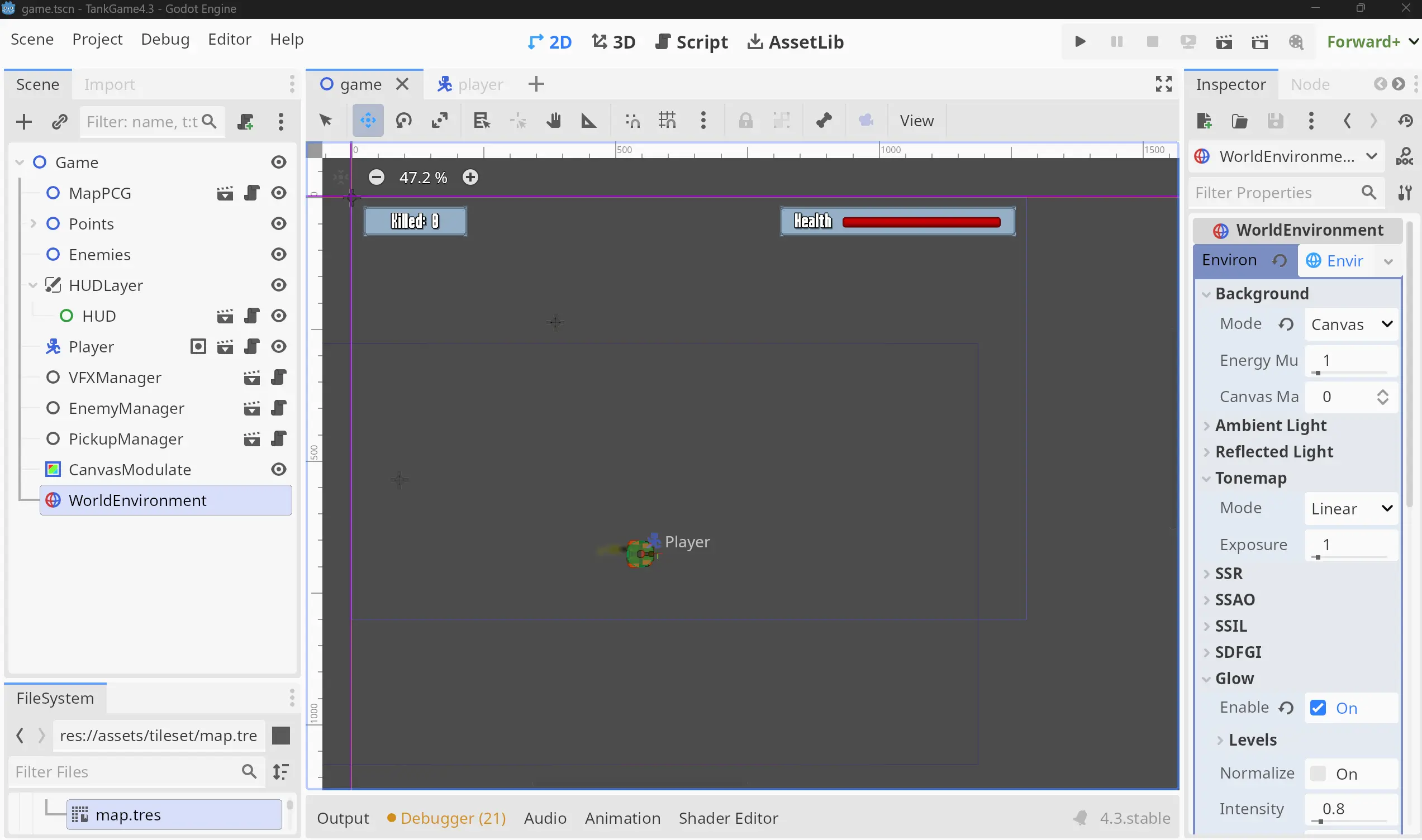Activate the Ruler Mode tool

589,120
